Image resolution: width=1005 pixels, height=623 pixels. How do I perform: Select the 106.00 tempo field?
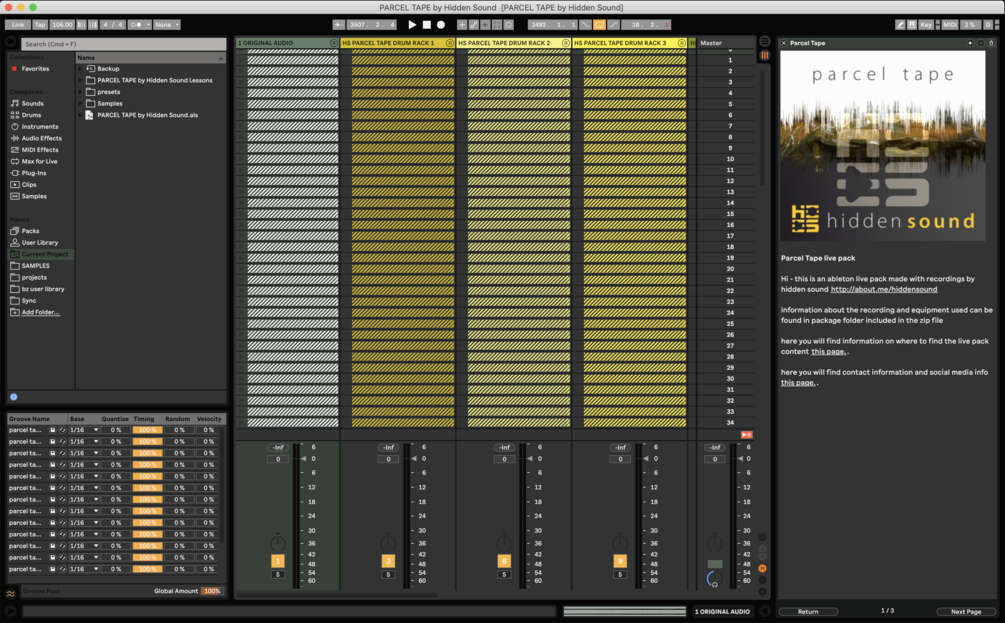click(62, 24)
